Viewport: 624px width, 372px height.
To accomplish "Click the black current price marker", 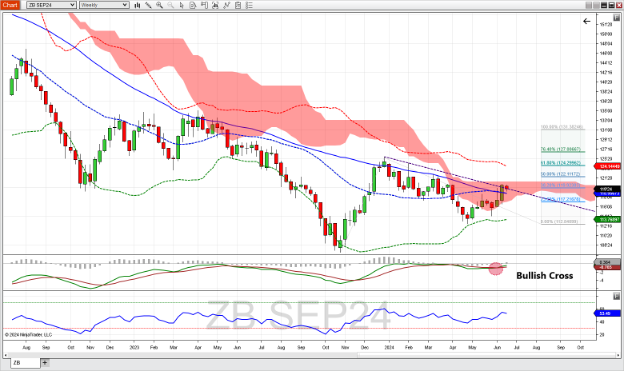I will [607, 189].
